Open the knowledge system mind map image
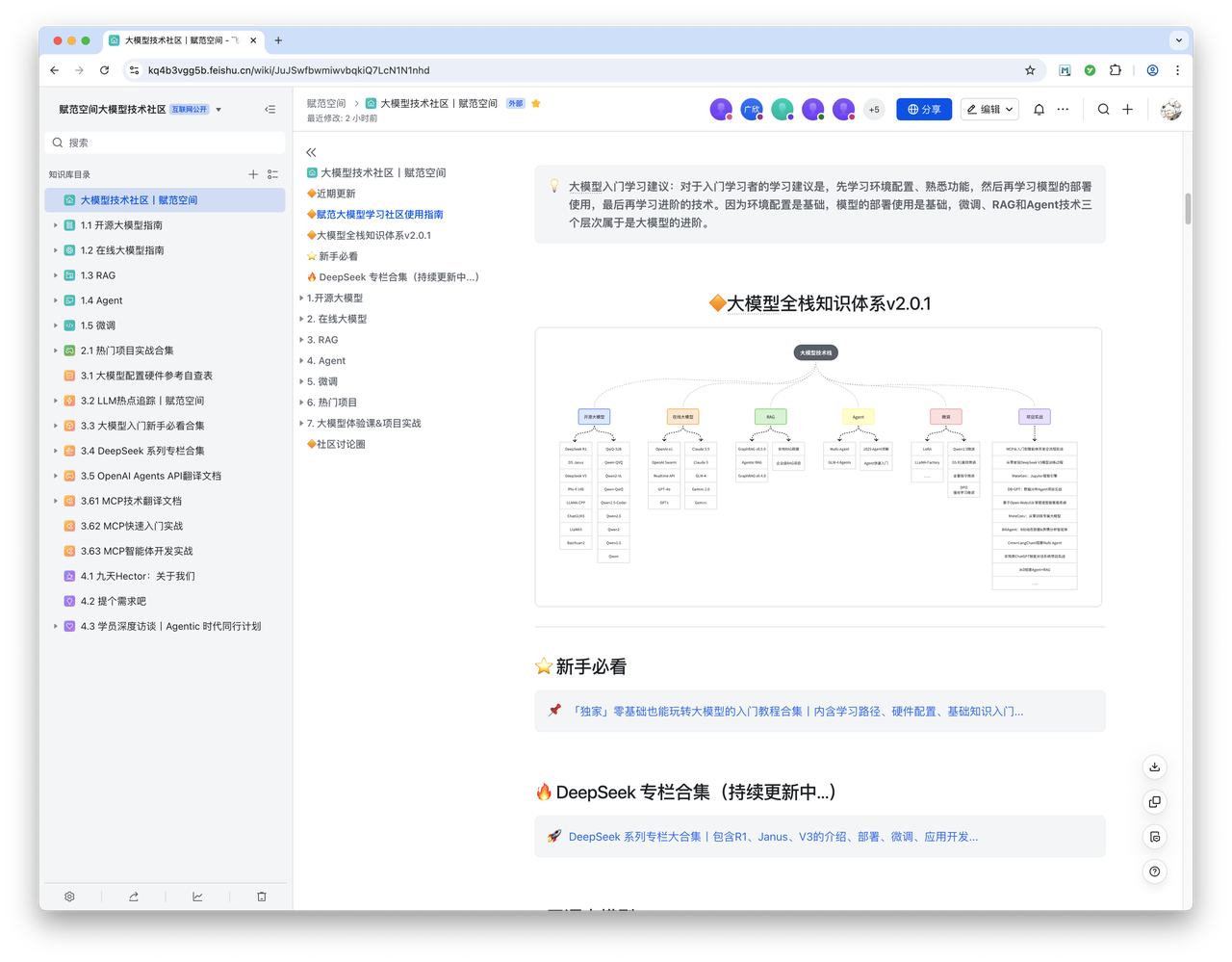Viewport: 1232px width, 962px height. (818, 467)
